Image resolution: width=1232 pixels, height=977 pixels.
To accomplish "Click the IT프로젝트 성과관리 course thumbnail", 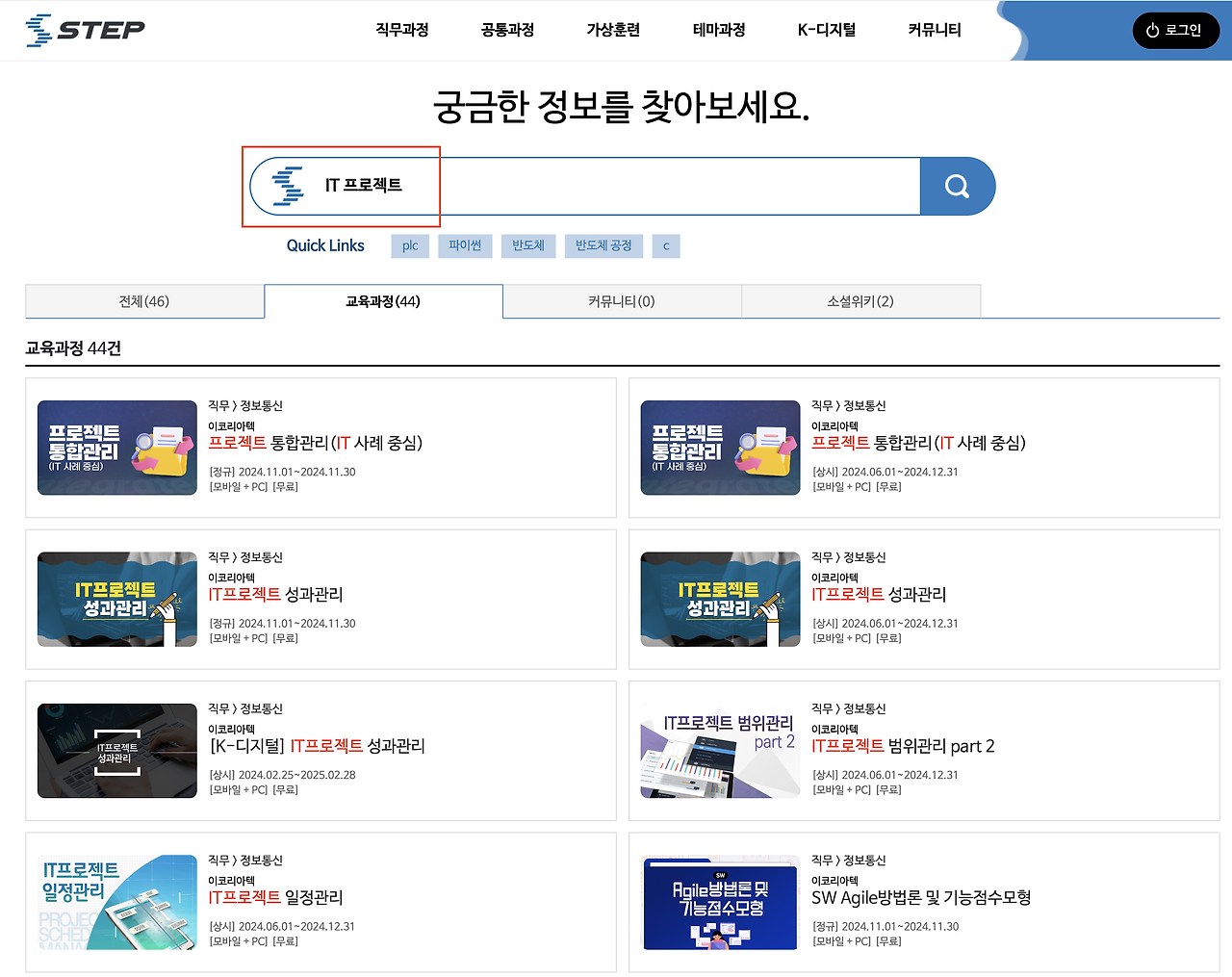I will 116,598.
